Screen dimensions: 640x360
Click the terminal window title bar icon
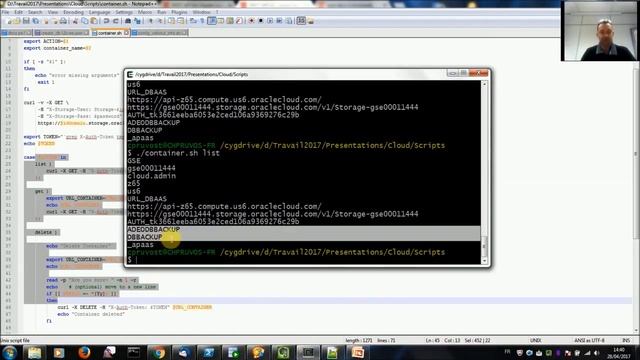point(130,74)
